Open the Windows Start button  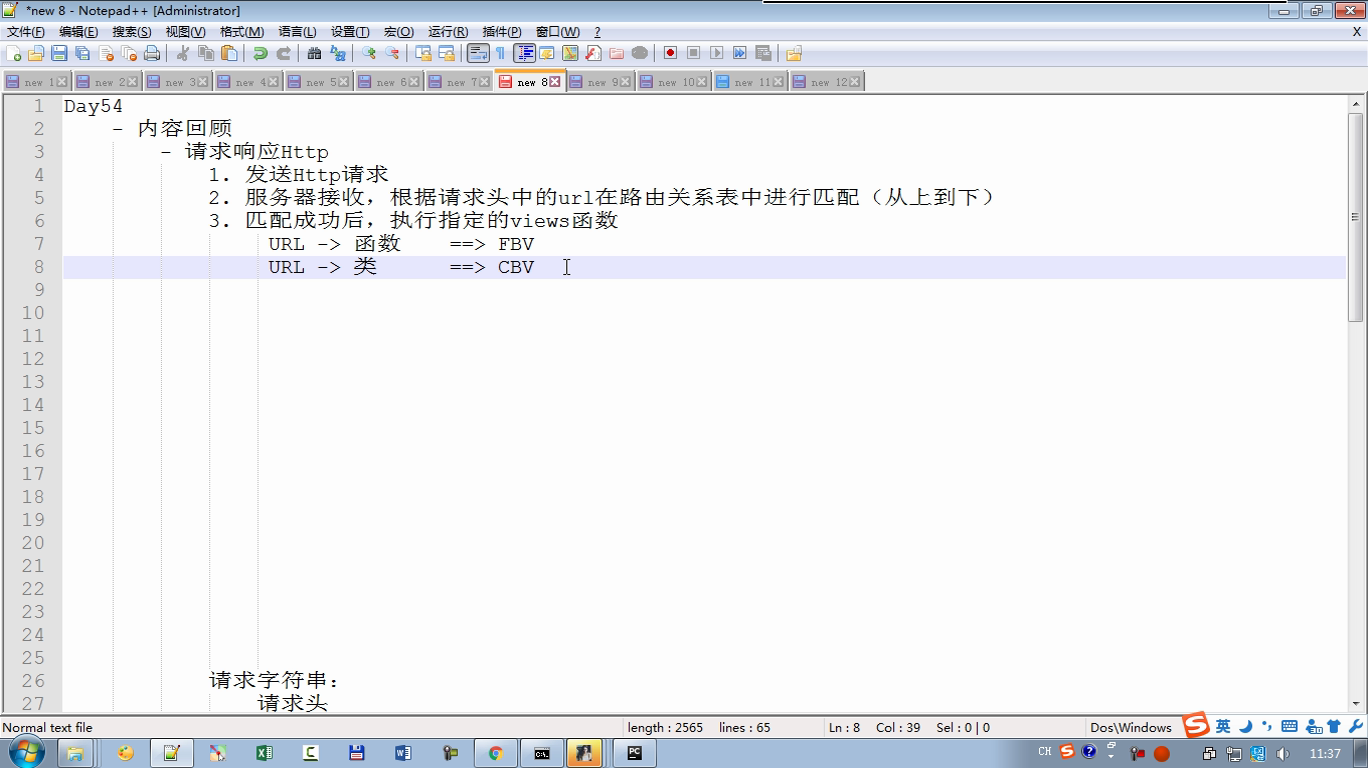24,753
